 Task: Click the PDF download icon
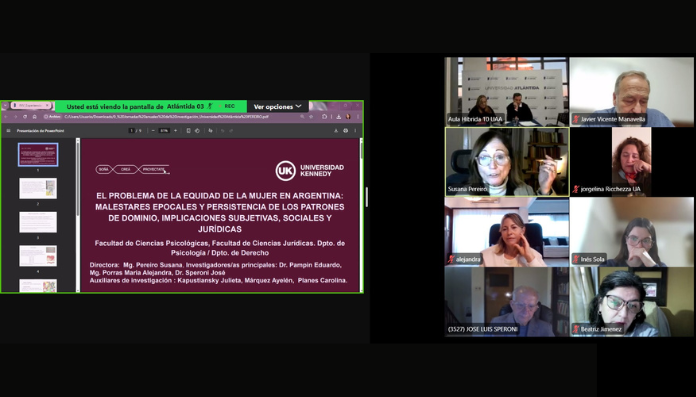(x=336, y=131)
